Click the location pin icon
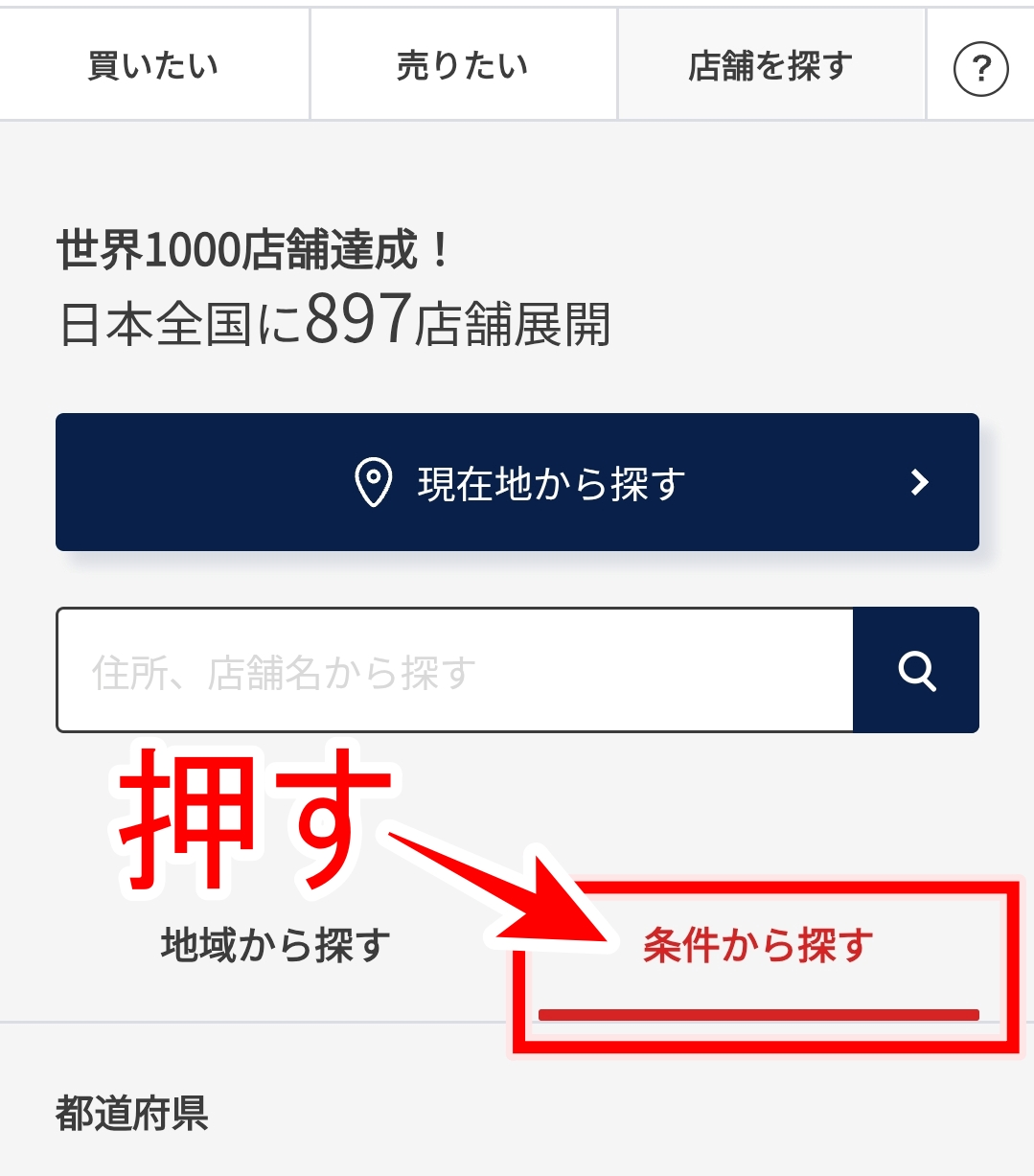 [373, 482]
